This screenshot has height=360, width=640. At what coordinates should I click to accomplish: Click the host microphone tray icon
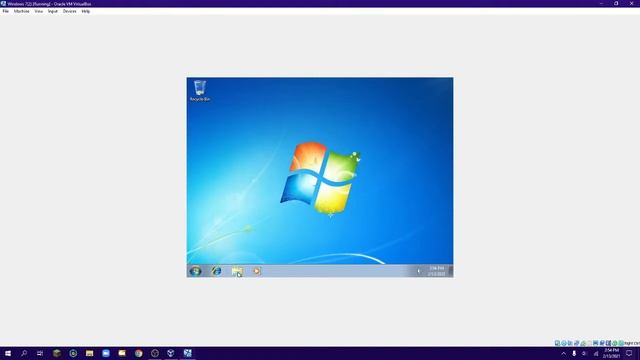click(x=574, y=353)
